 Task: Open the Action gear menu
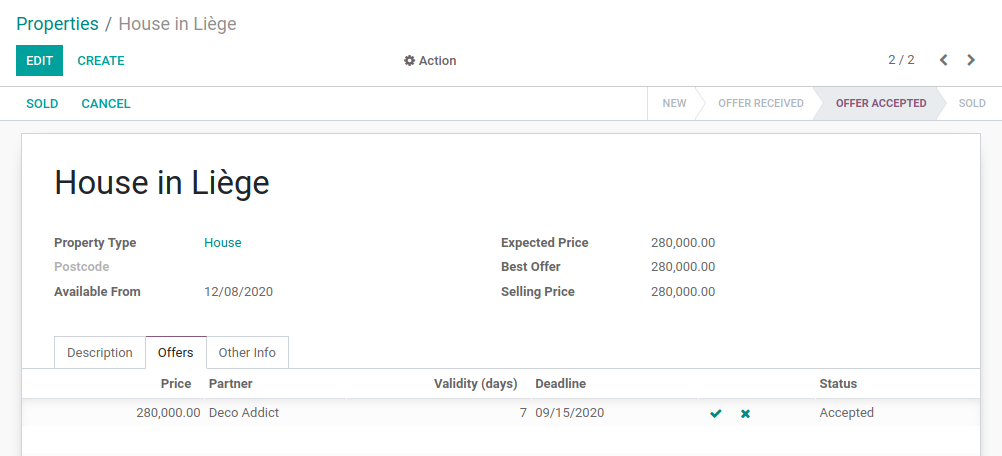(430, 61)
